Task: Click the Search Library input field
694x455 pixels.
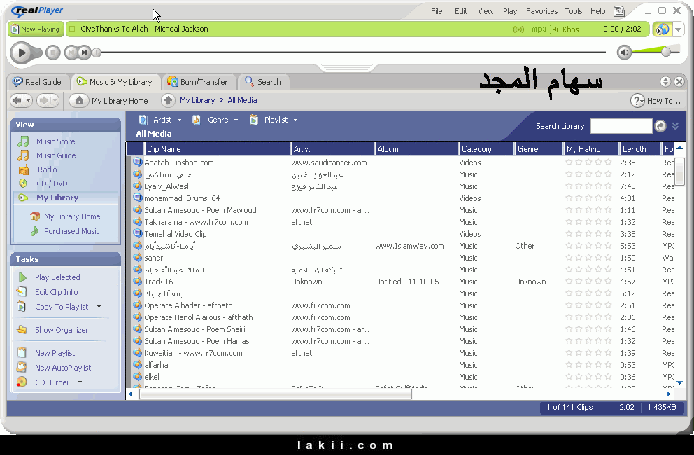Action: coord(621,126)
